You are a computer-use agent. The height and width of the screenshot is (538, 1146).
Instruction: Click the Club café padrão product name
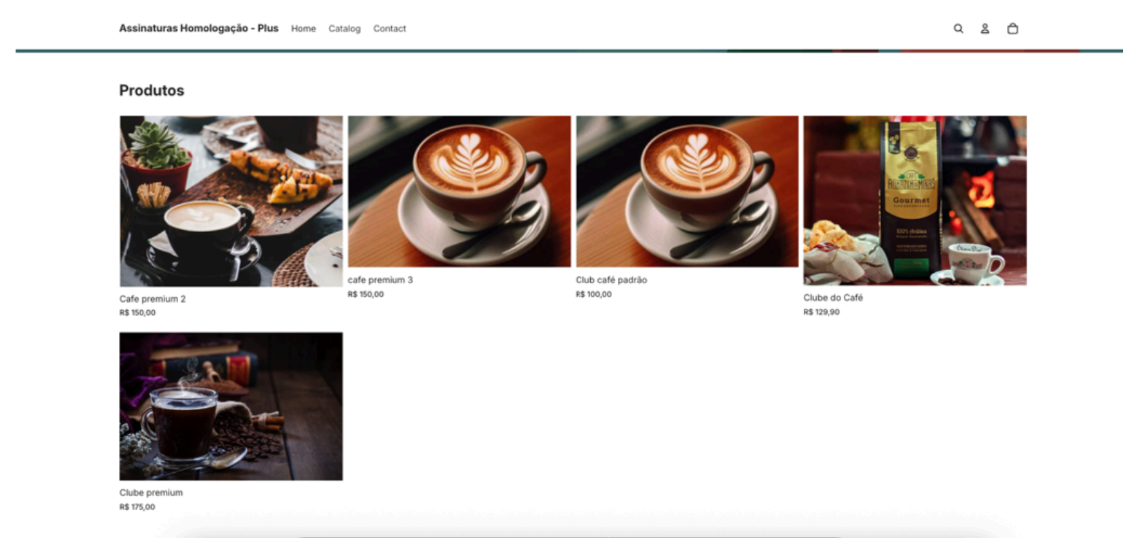(611, 280)
